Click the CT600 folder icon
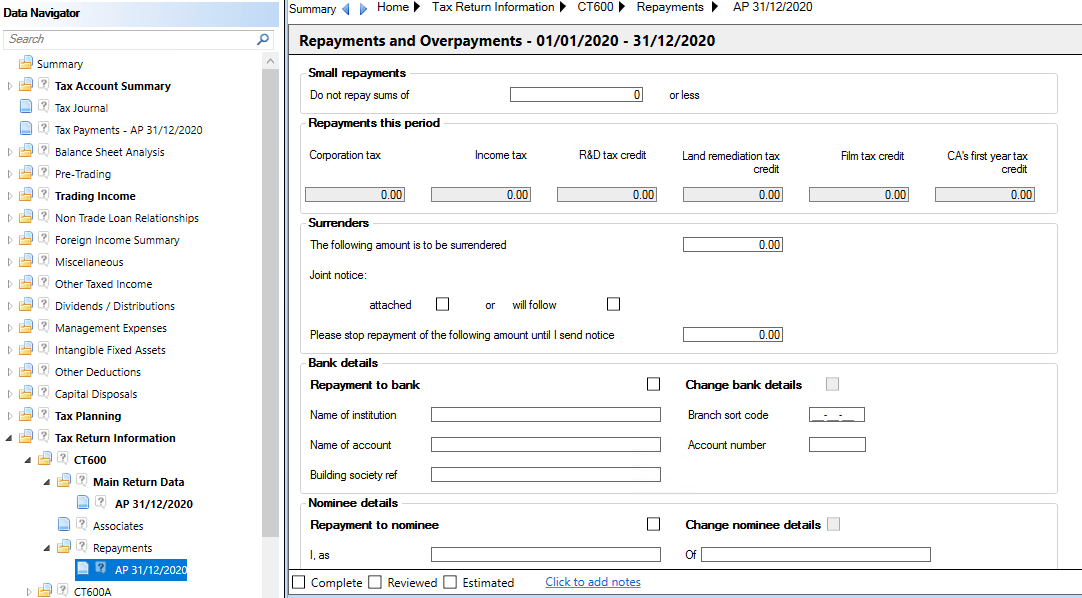 [45, 460]
